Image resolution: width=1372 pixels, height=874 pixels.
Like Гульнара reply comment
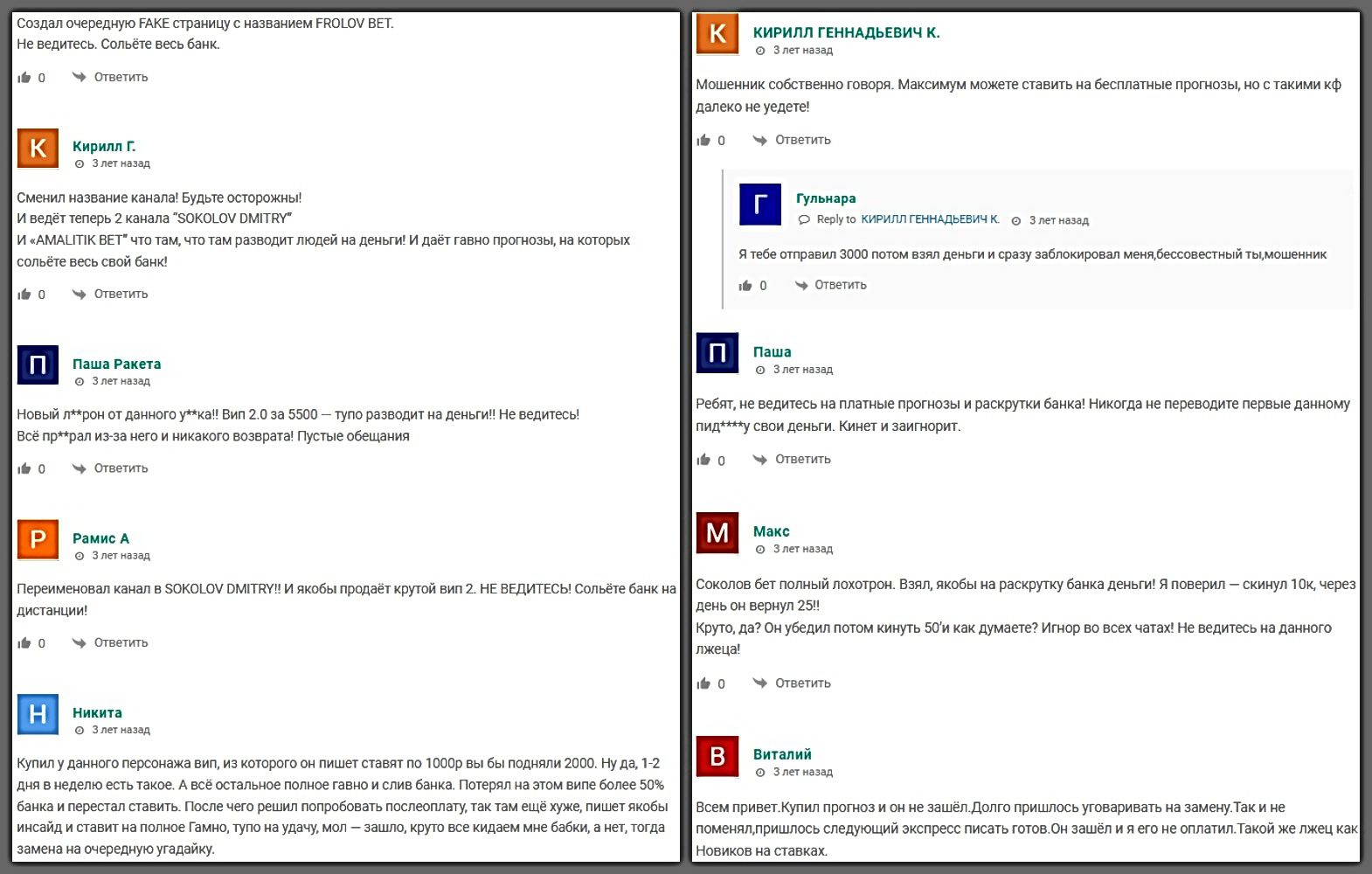coord(745,286)
